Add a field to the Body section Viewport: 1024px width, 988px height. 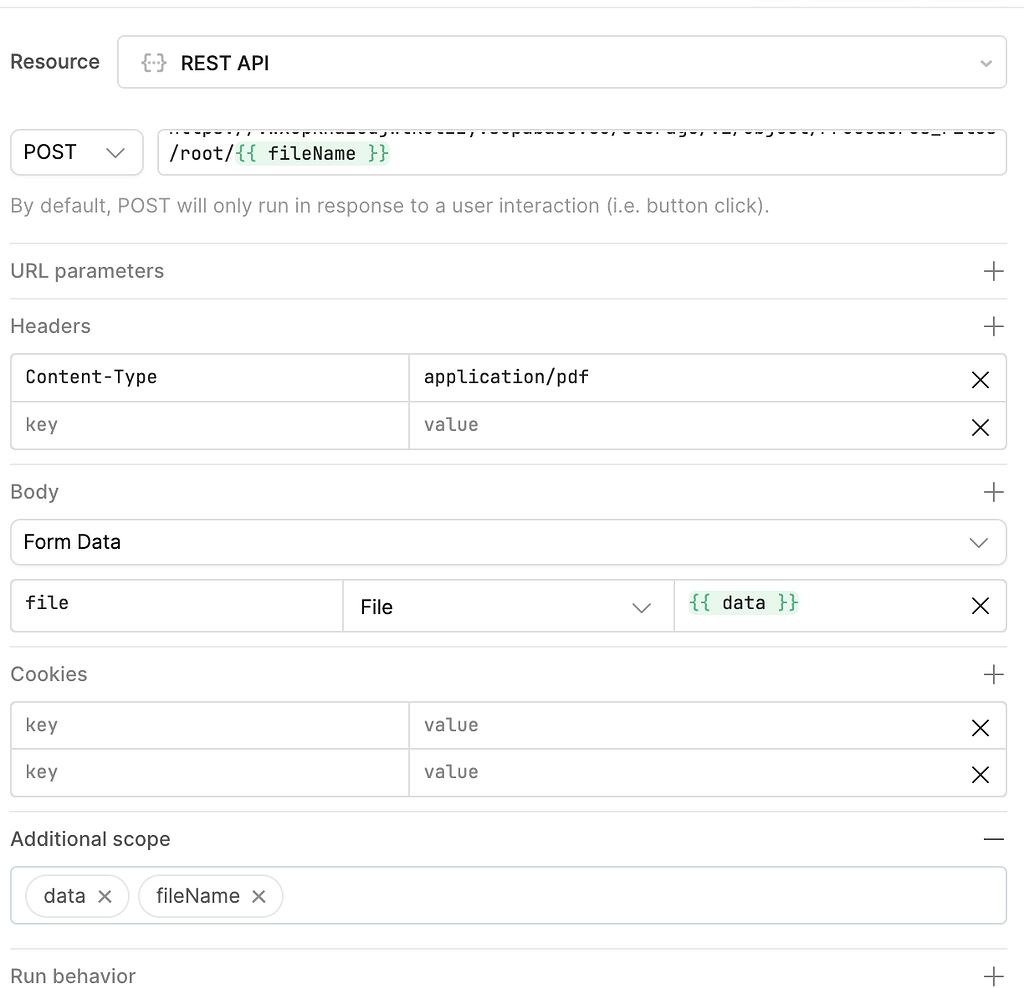pos(993,491)
